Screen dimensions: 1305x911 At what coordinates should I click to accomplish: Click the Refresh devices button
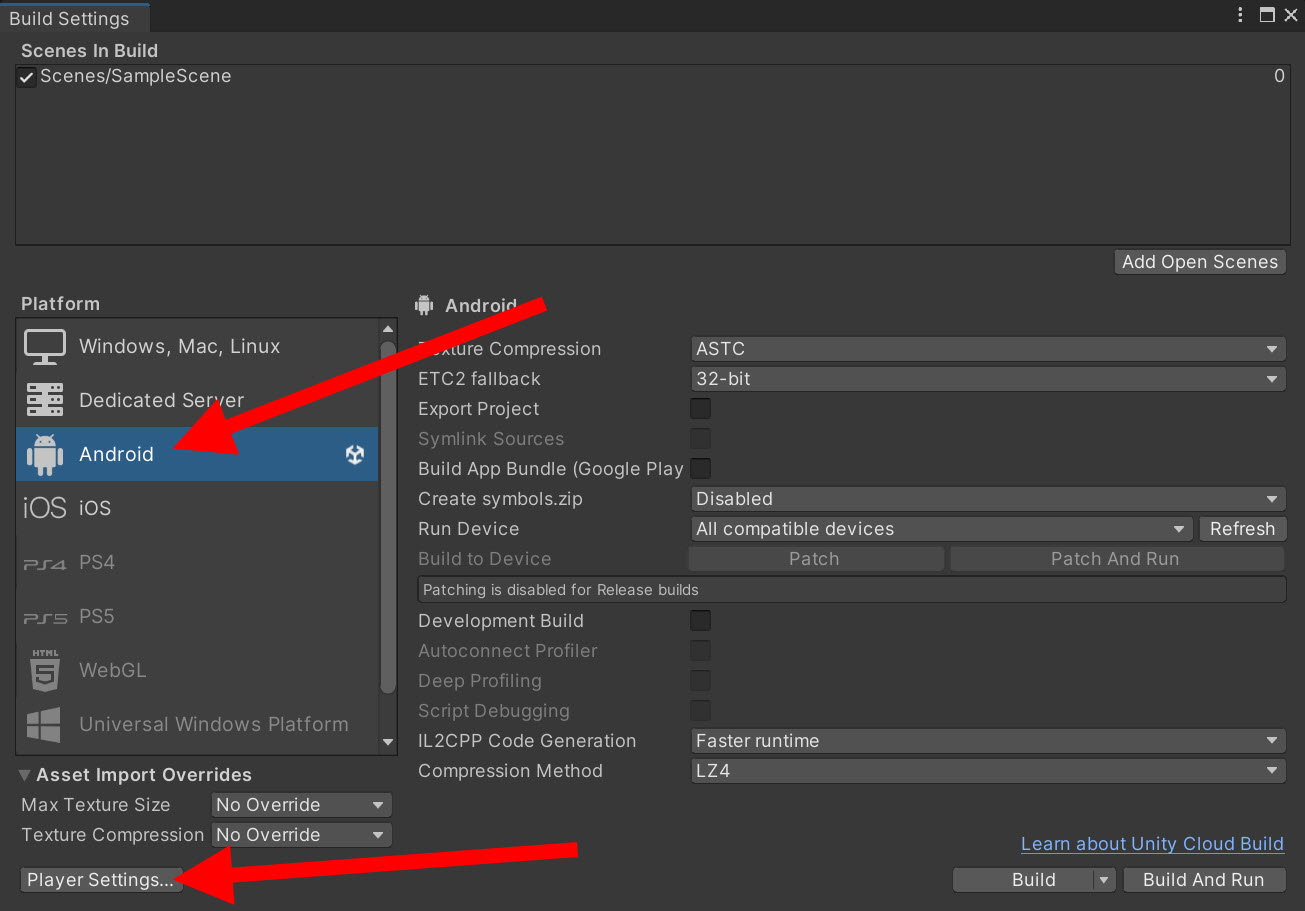[x=1242, y=529]
